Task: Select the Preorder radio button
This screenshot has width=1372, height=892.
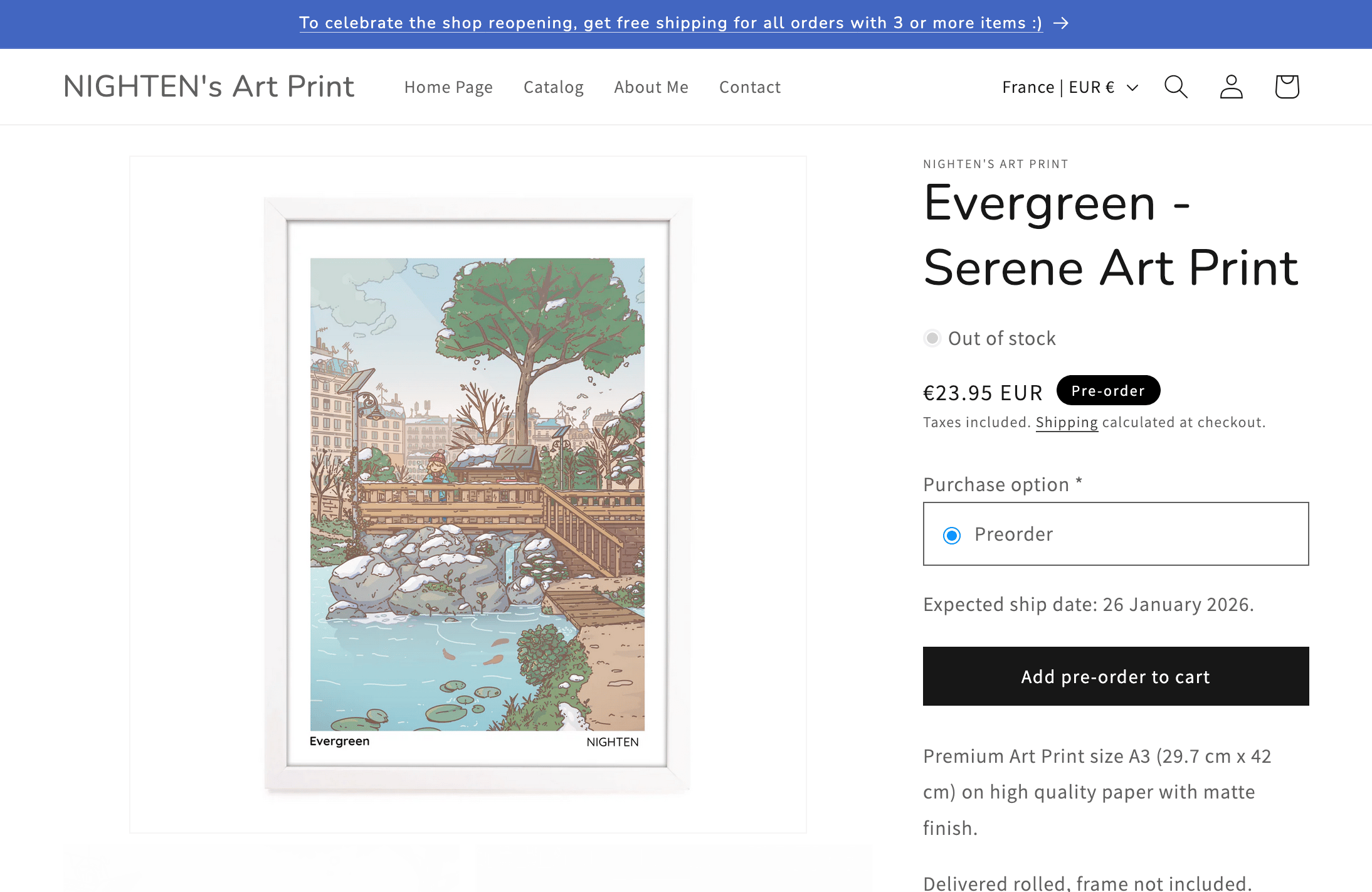Action: pos(952,535)
